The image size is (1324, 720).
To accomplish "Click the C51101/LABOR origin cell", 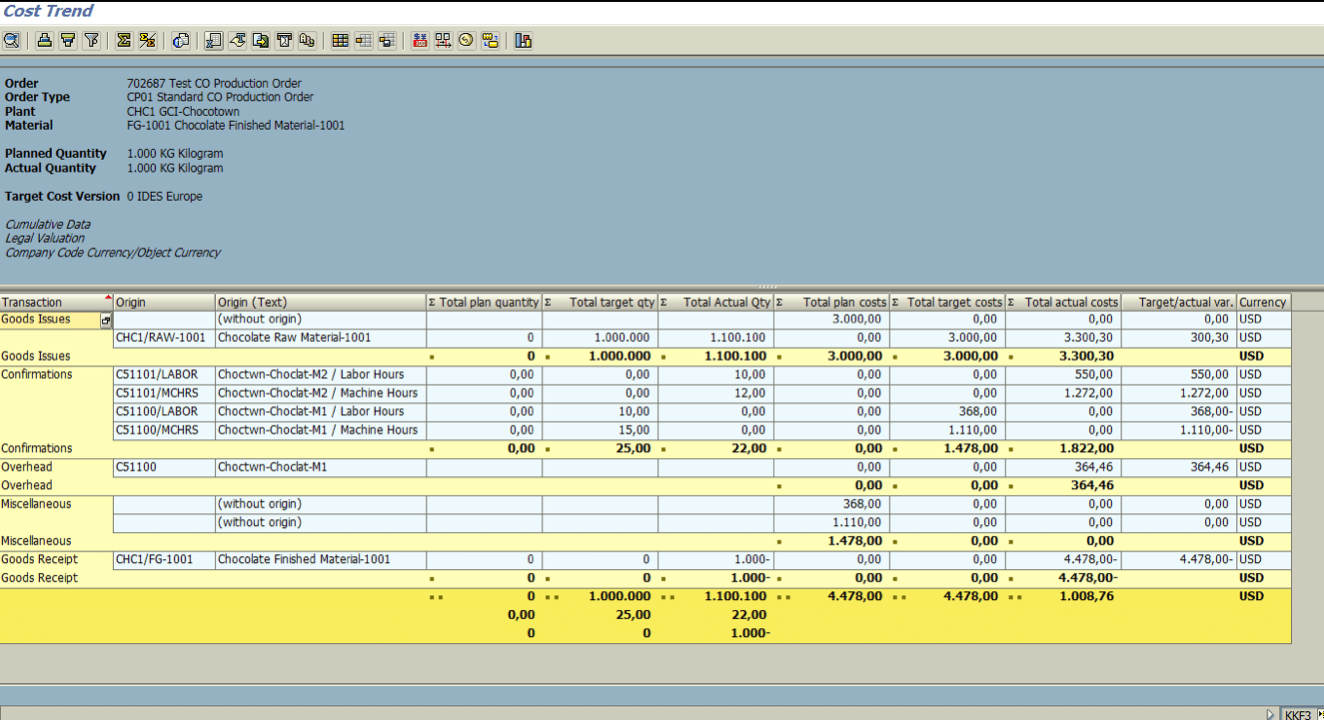I will 165,375.
